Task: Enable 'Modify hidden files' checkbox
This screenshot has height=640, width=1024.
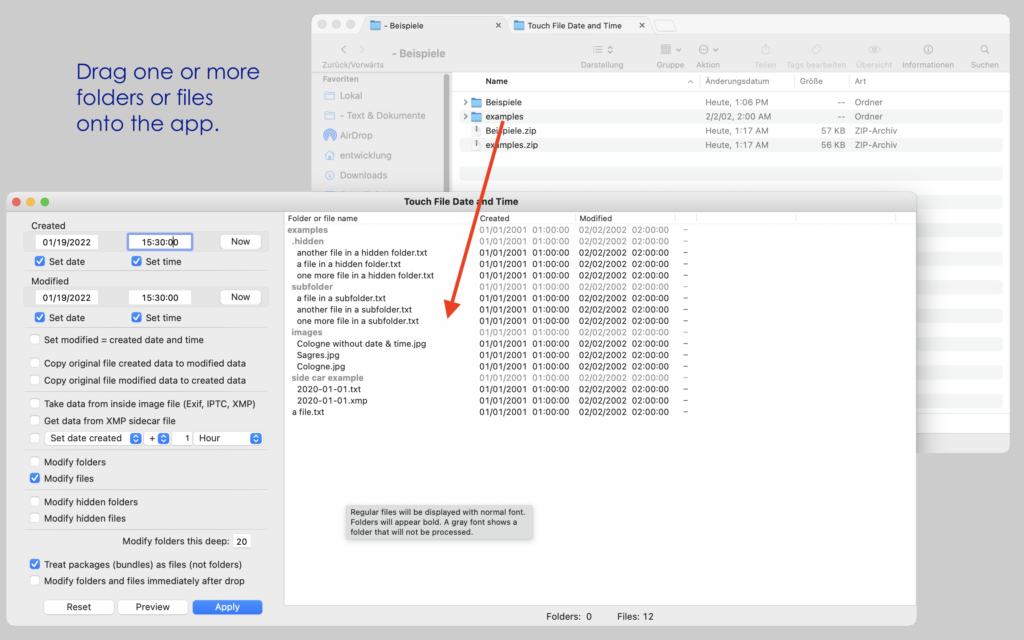Action: [35, 518]
